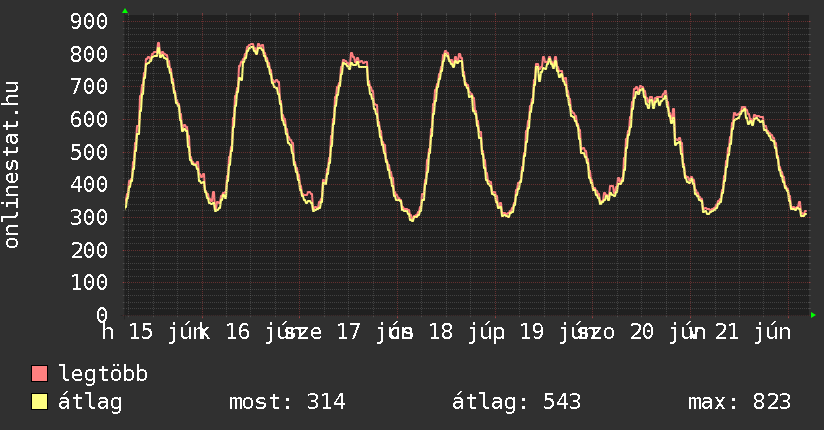824x430 pixels.
Task: Click the 0 y-axis label
Action: (102, 315)
